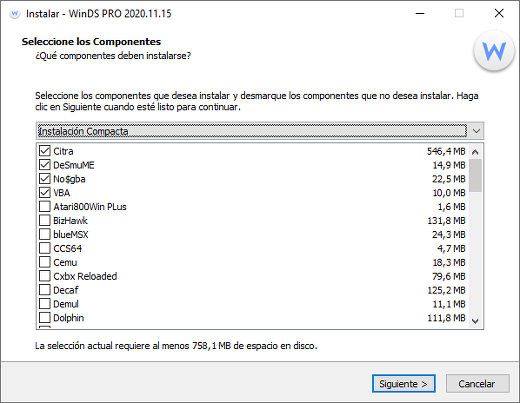The height and width of the screenshot is (403, 520).
Task: Enable the Demul checkbox
Action: point(45,304)
